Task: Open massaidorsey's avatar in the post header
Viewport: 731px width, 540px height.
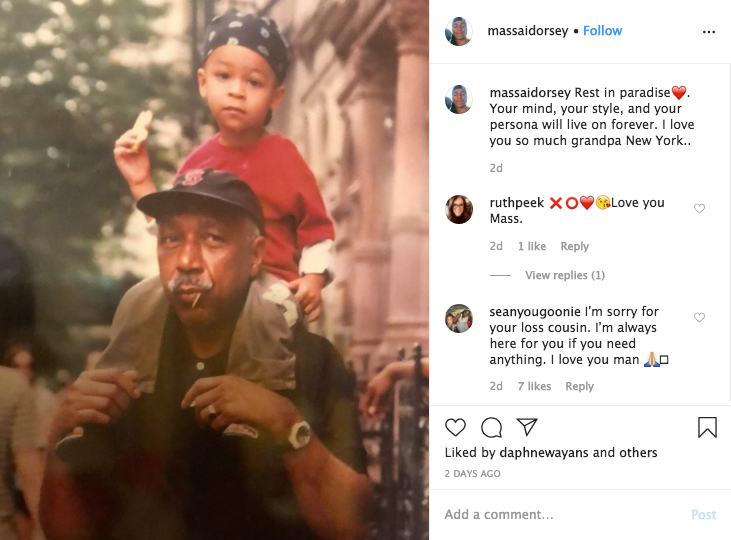Action: tap(459, 31)
